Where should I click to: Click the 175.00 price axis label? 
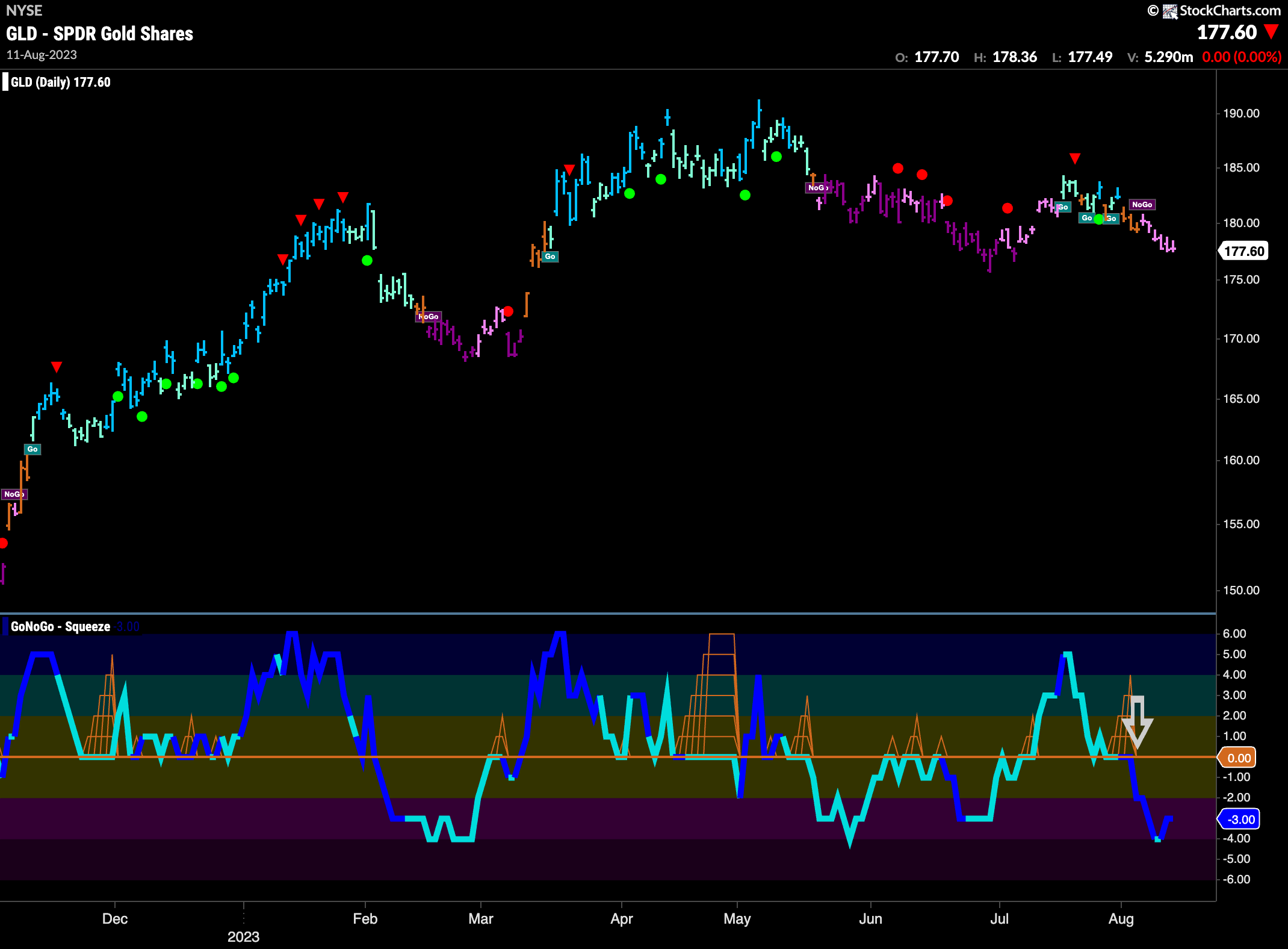pyautogui.click(x=1241, y=280)
